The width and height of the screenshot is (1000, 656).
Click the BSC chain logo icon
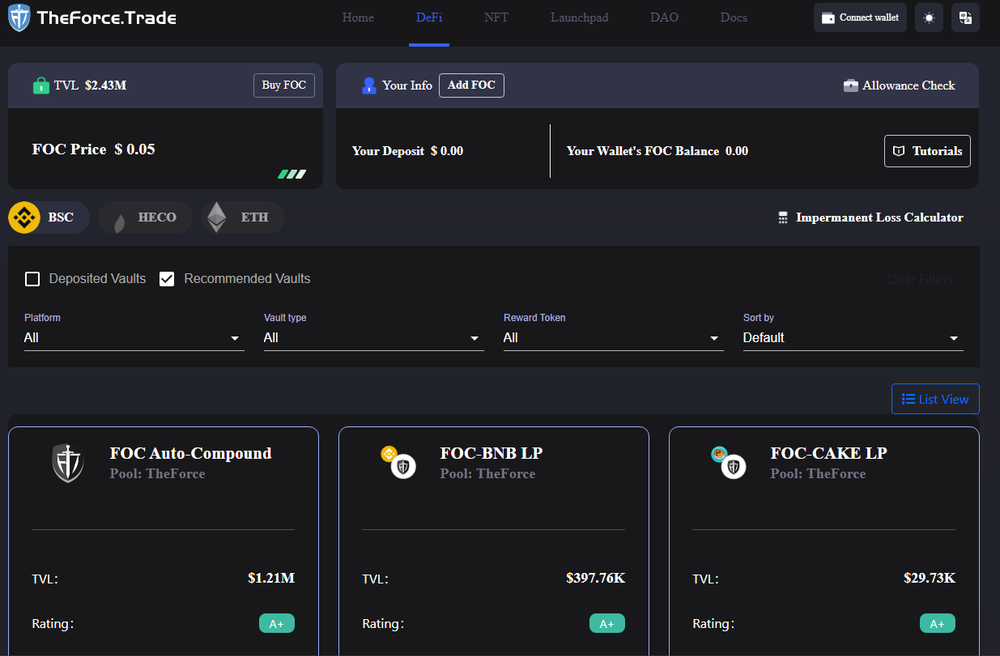coord(24,217)
